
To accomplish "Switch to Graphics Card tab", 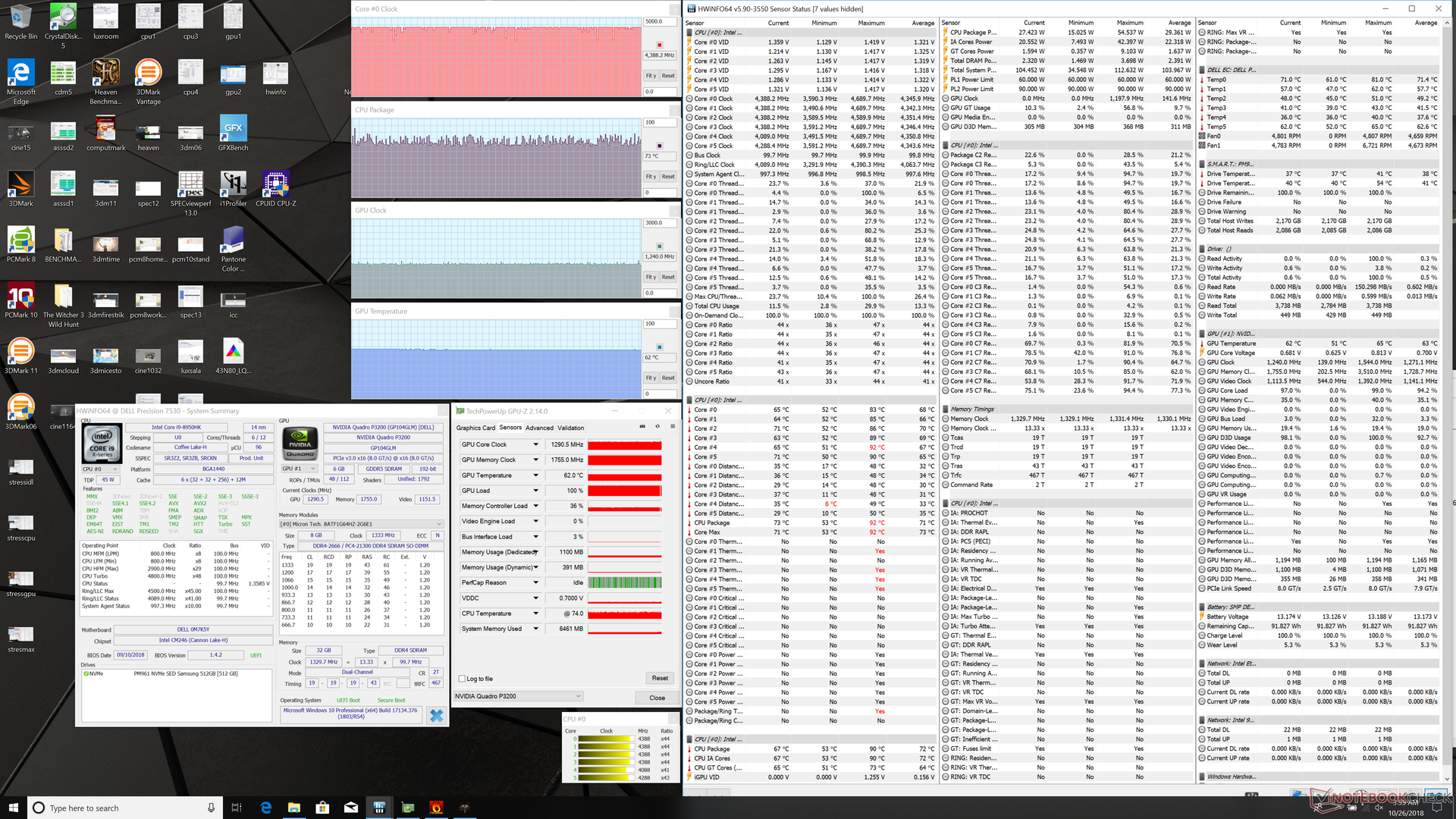I will pos(475,428).
